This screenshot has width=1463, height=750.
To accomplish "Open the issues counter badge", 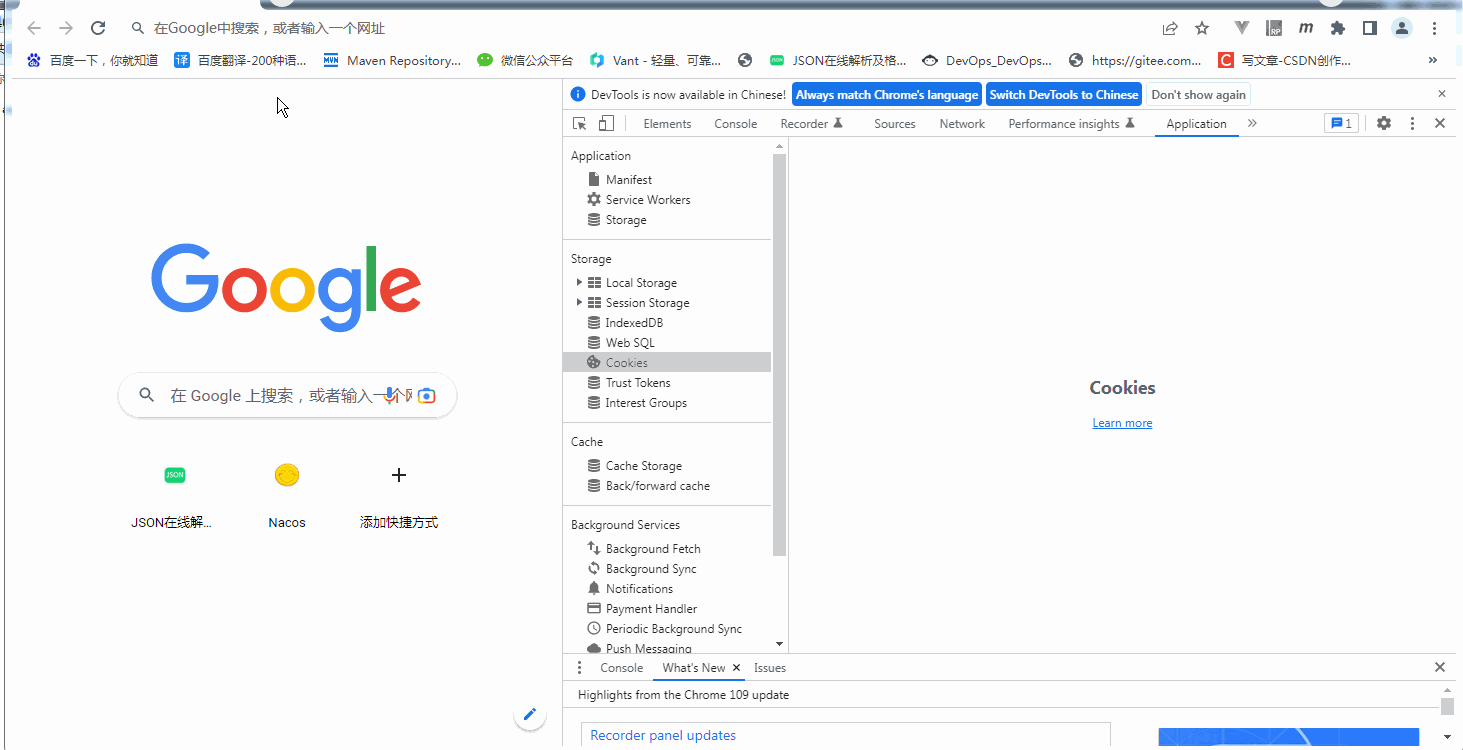I will (x=1341, y=124).
